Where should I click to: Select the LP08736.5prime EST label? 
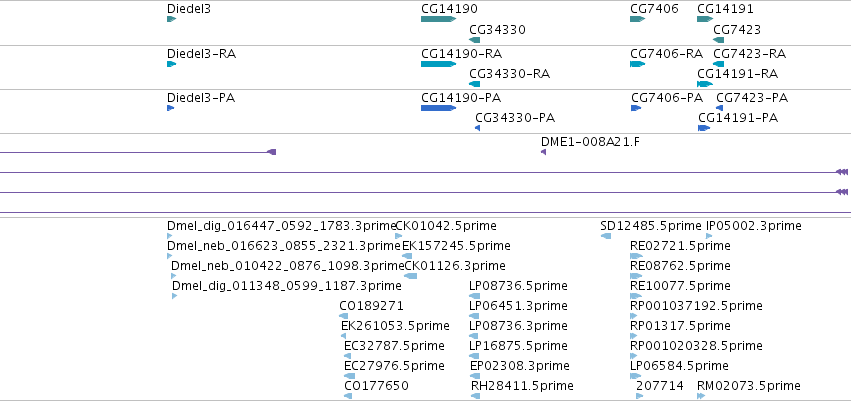(x=518, y=285)
